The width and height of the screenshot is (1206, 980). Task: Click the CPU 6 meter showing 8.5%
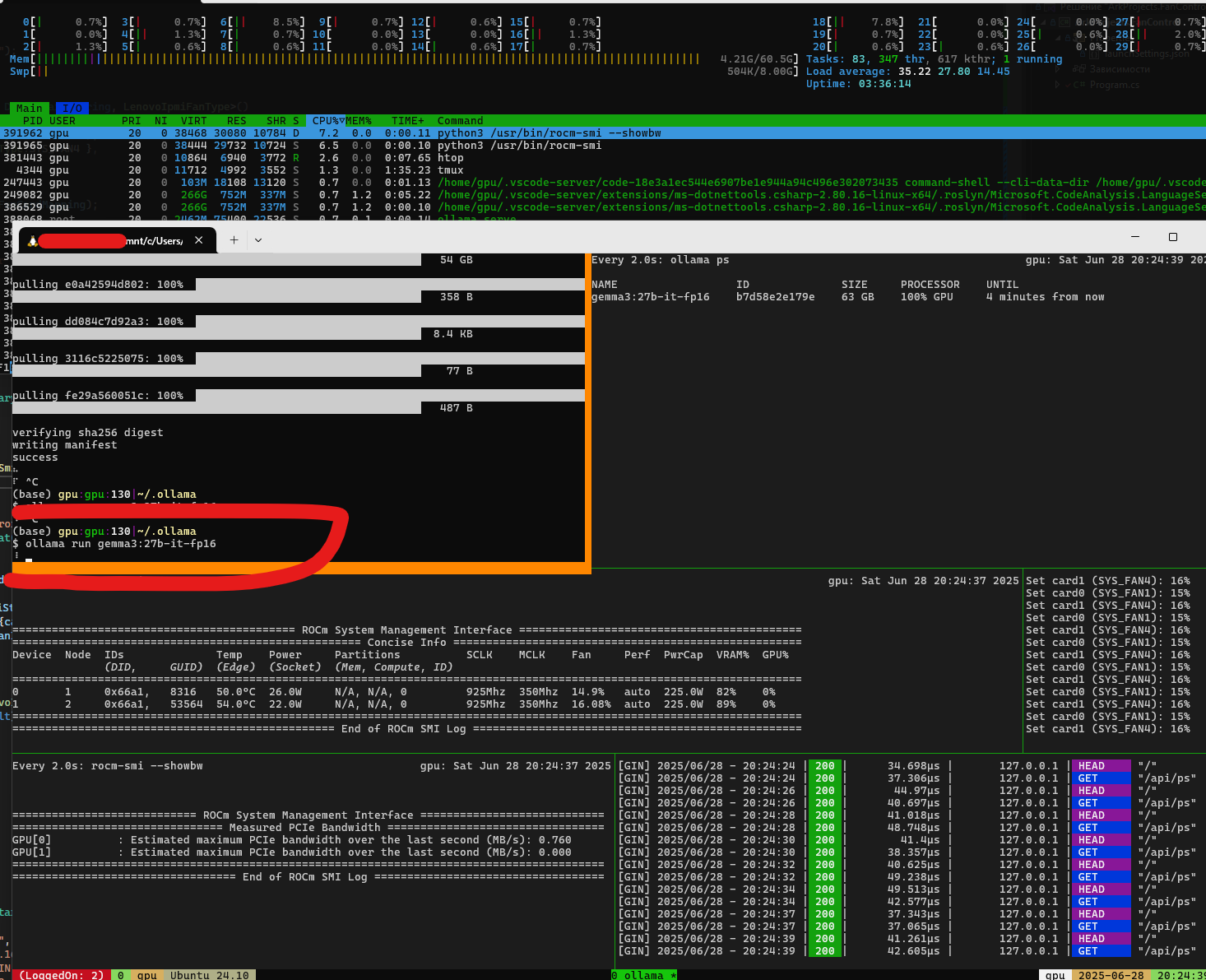(x=262, y=22)
